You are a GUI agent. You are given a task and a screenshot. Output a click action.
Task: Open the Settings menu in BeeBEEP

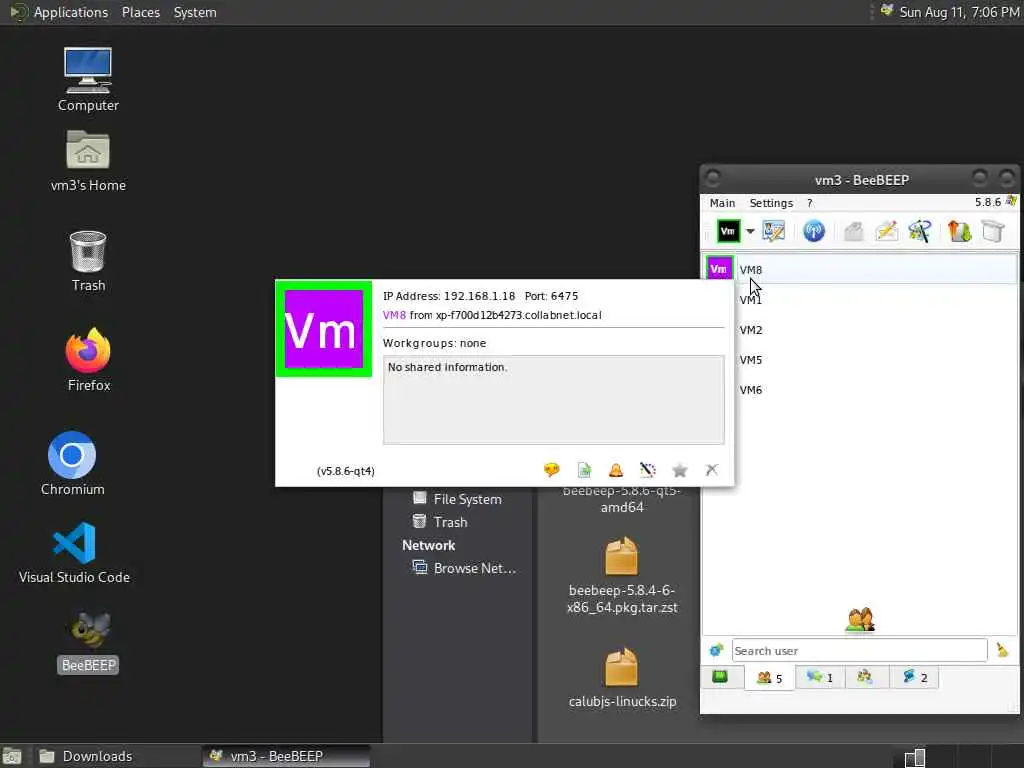(x=771, y=203)
